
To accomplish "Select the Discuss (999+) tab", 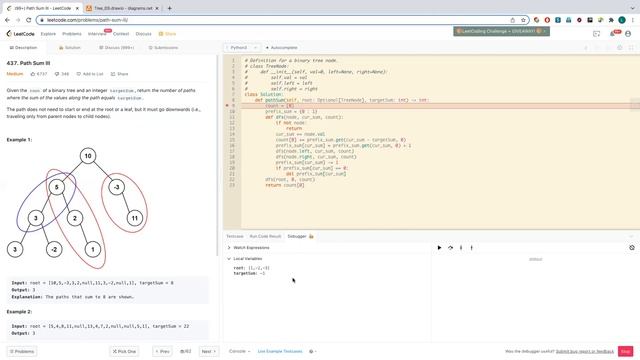I will 116,48.
